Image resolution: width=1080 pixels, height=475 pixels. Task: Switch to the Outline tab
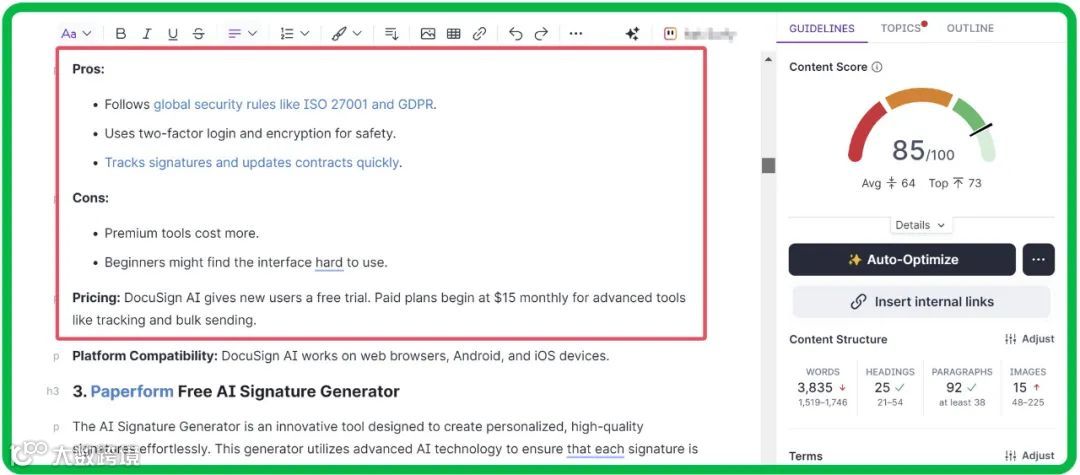tap(970, 29)
